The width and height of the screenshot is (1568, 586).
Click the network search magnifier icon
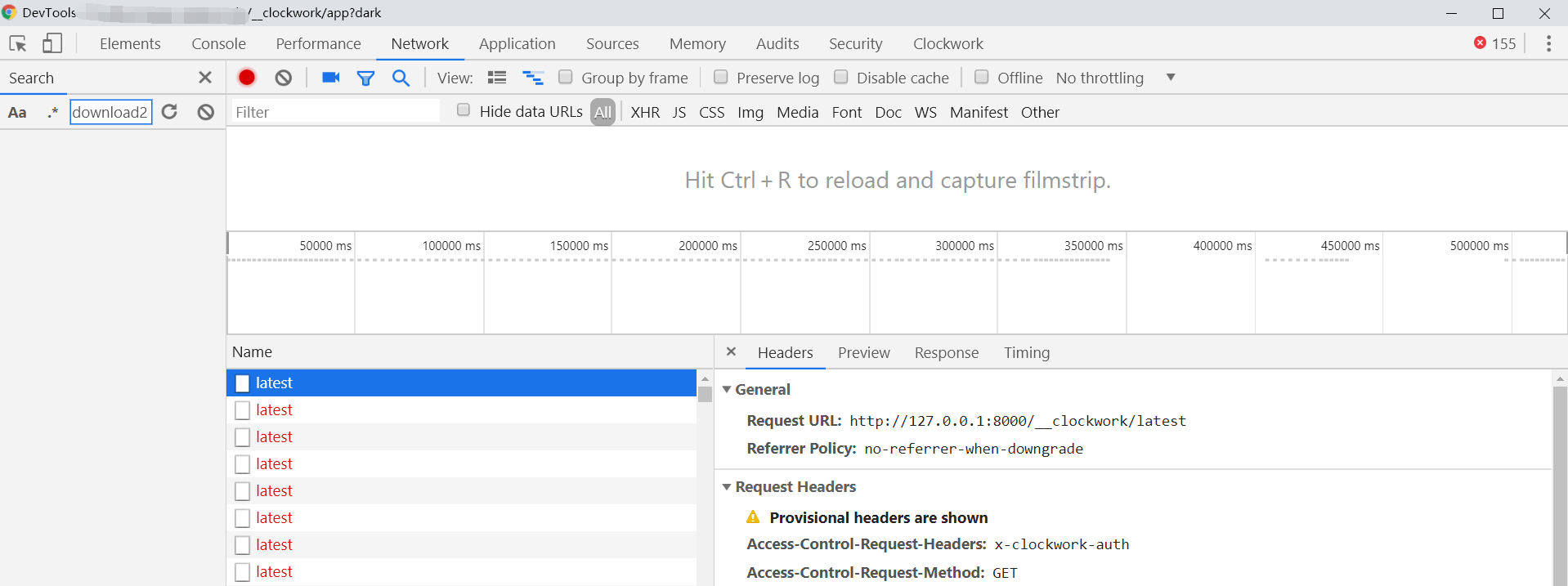point(401,78)
